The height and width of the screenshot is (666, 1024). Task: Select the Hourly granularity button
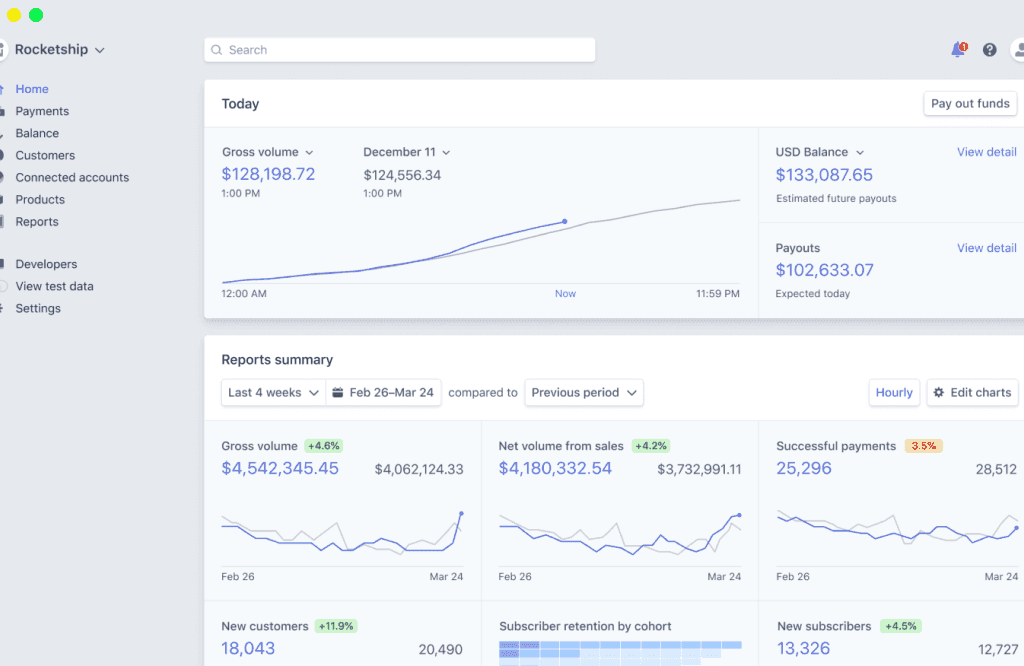(x=894, y=393)
